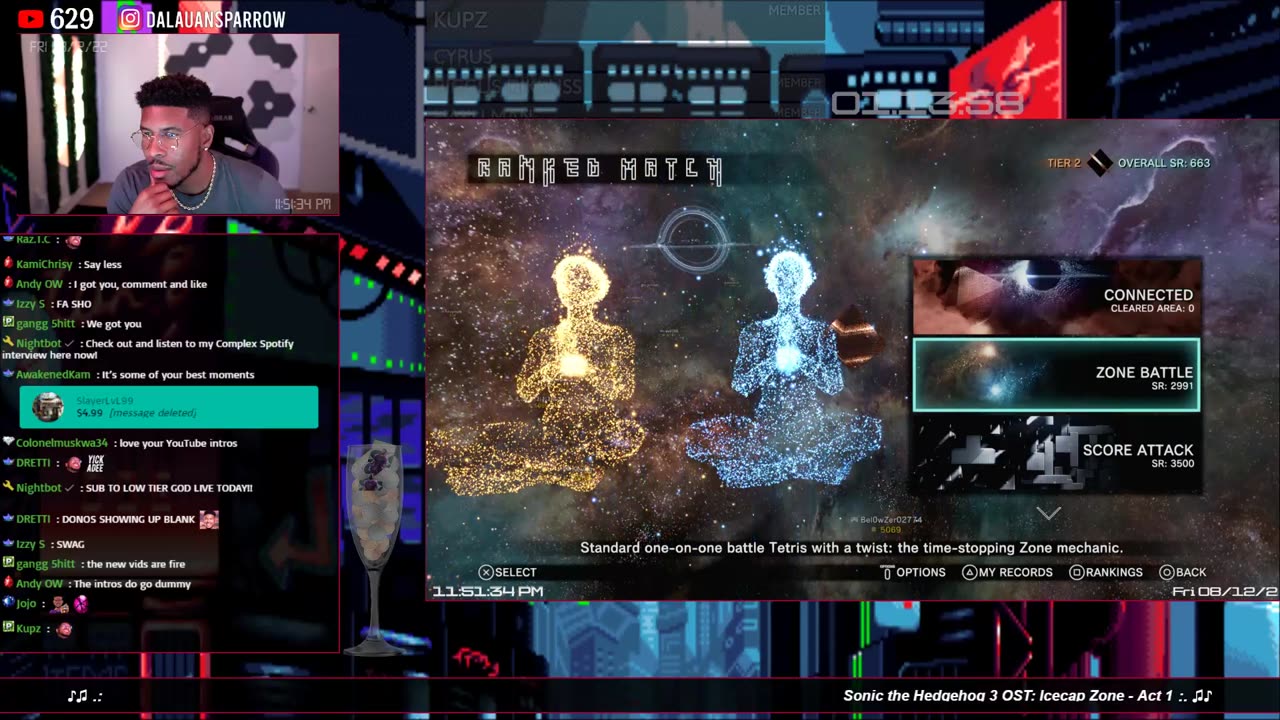Click the "CLEARED AREA: 0" text
Screen dimensions: 1280x720
click(x=1152, y=309)
